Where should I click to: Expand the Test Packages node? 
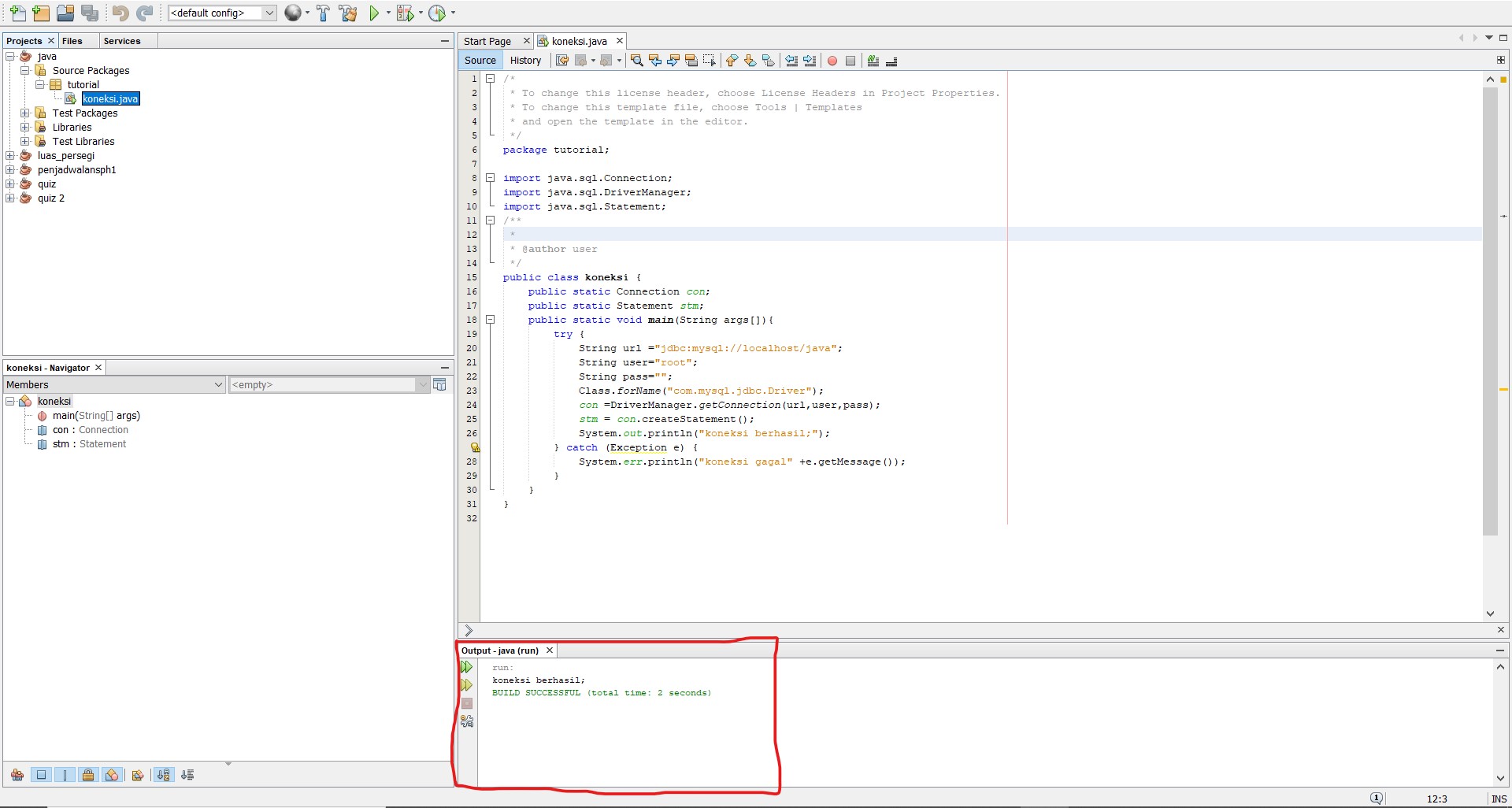point(26,113)
